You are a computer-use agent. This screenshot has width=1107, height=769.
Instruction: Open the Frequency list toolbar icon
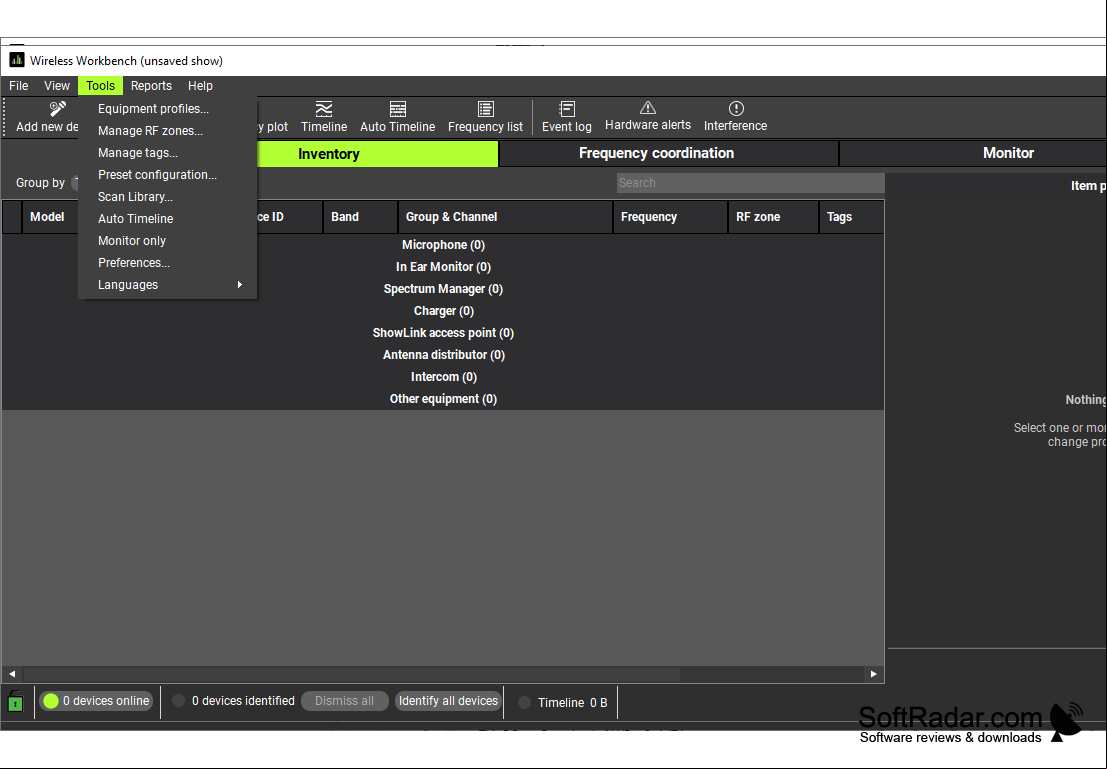click(486, 109)
